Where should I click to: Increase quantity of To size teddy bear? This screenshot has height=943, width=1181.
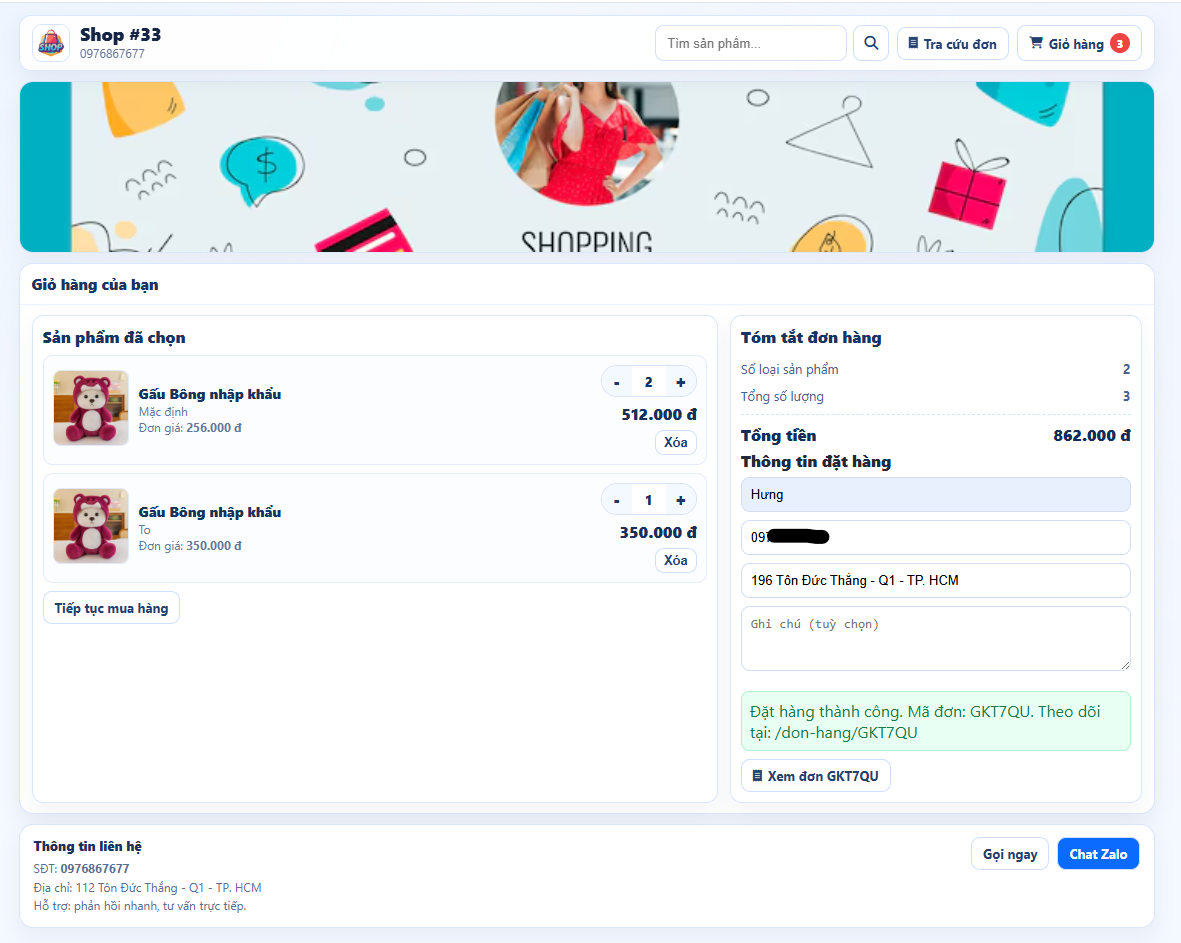pos(680,500)
